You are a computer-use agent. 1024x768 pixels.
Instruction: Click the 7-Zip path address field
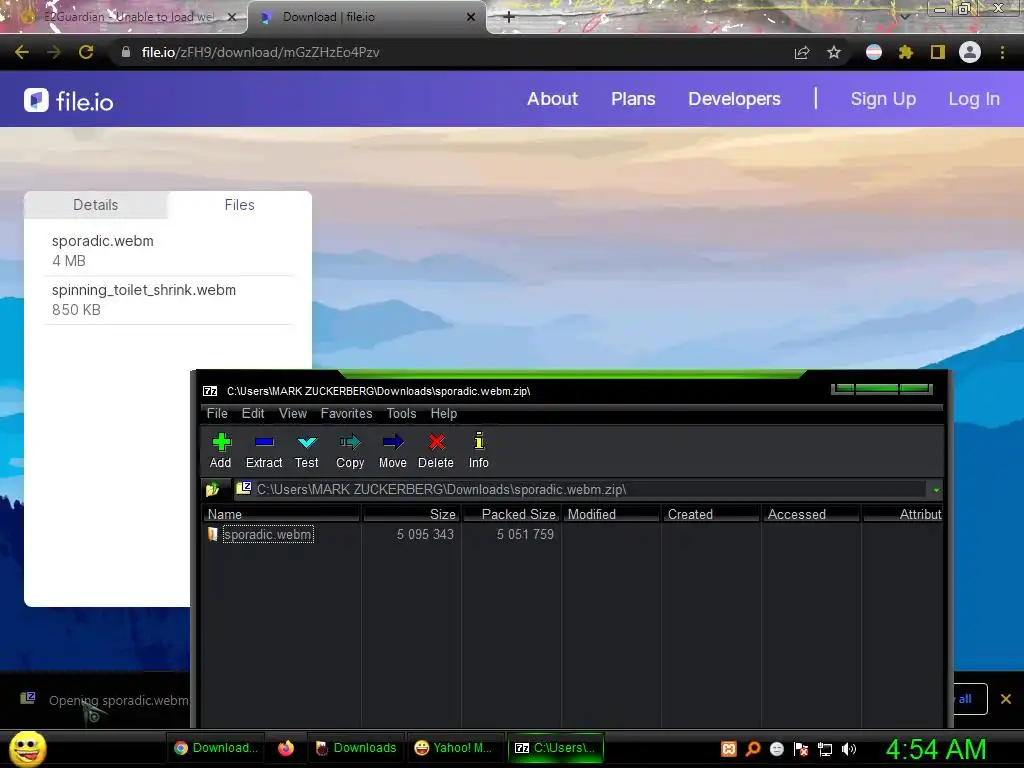(x=581, y=489)
